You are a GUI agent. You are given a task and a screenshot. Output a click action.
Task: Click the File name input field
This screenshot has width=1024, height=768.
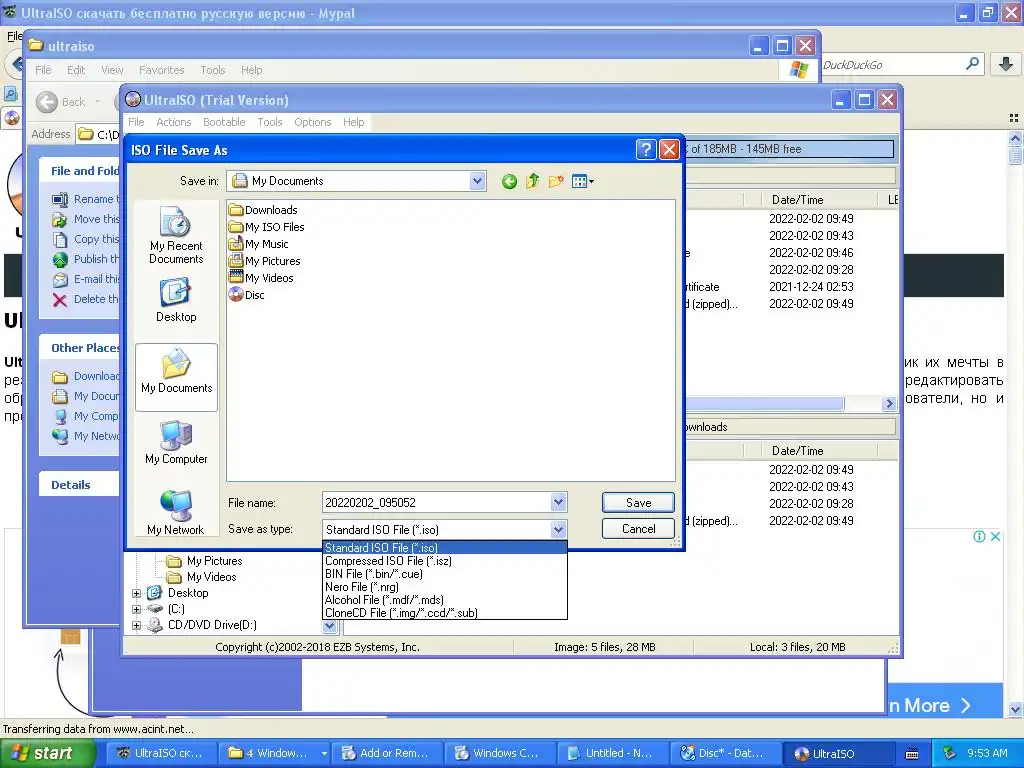coord(436,502)
